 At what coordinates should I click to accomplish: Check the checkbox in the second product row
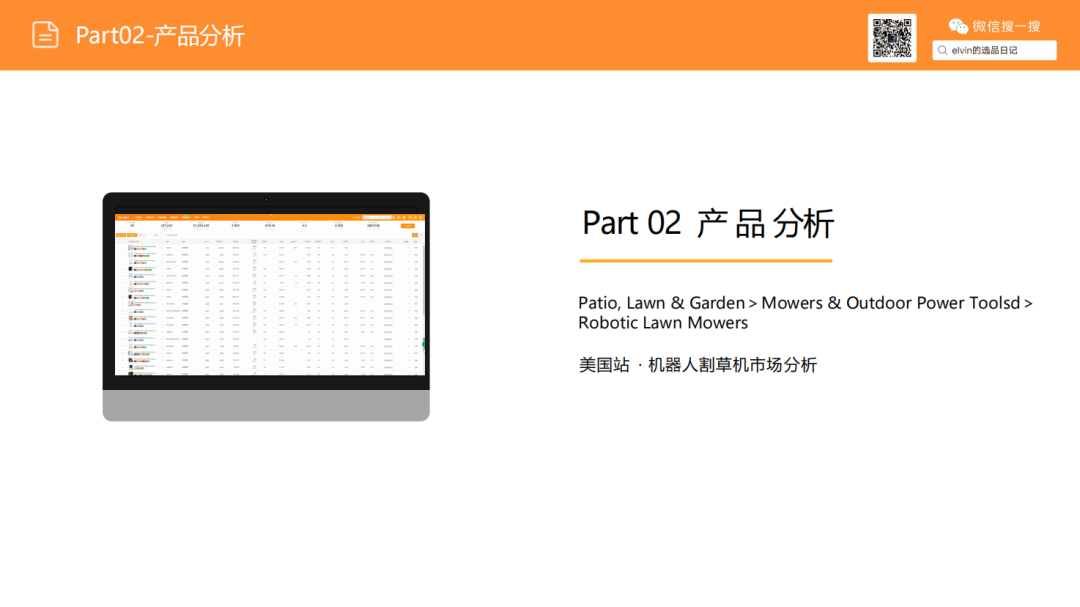(119, 254)
